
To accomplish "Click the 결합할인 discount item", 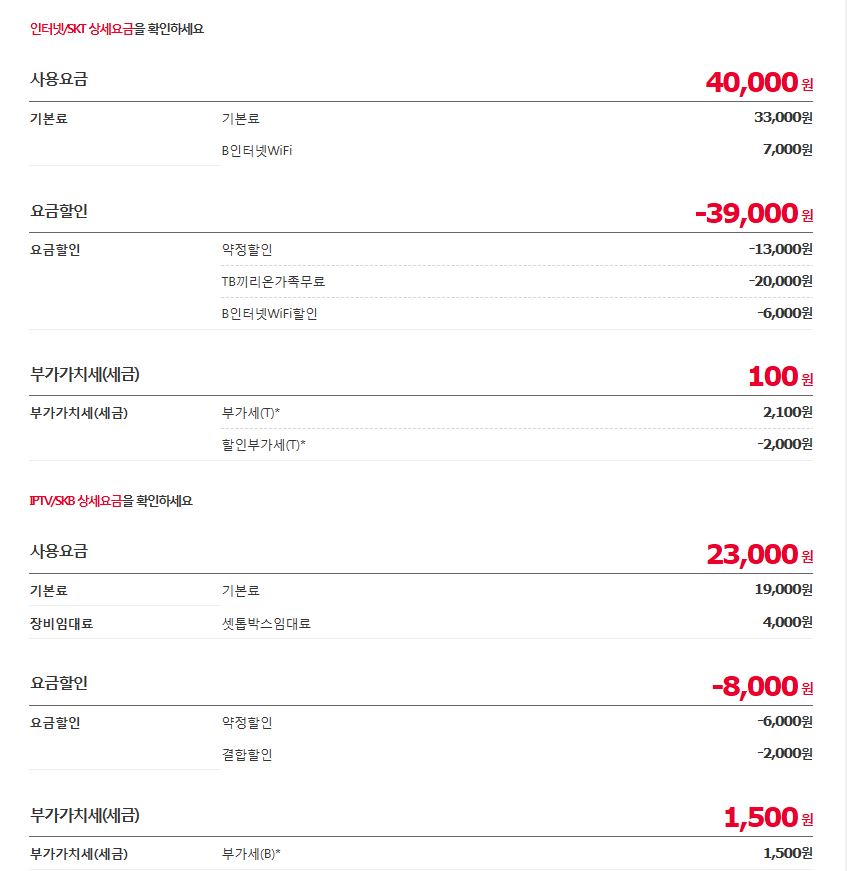I will pos(247,754).
